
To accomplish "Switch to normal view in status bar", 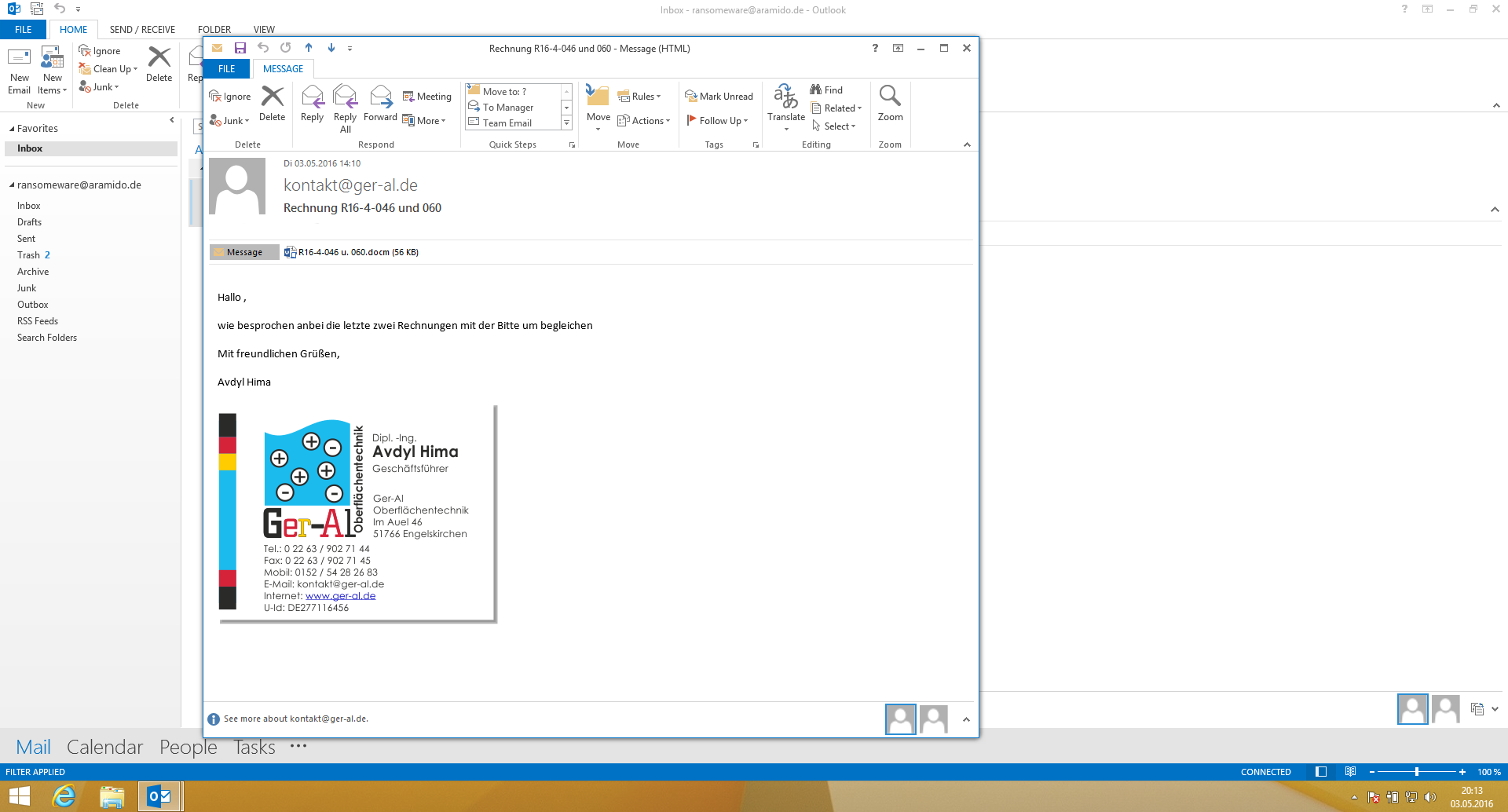I will coord(1321,772).
